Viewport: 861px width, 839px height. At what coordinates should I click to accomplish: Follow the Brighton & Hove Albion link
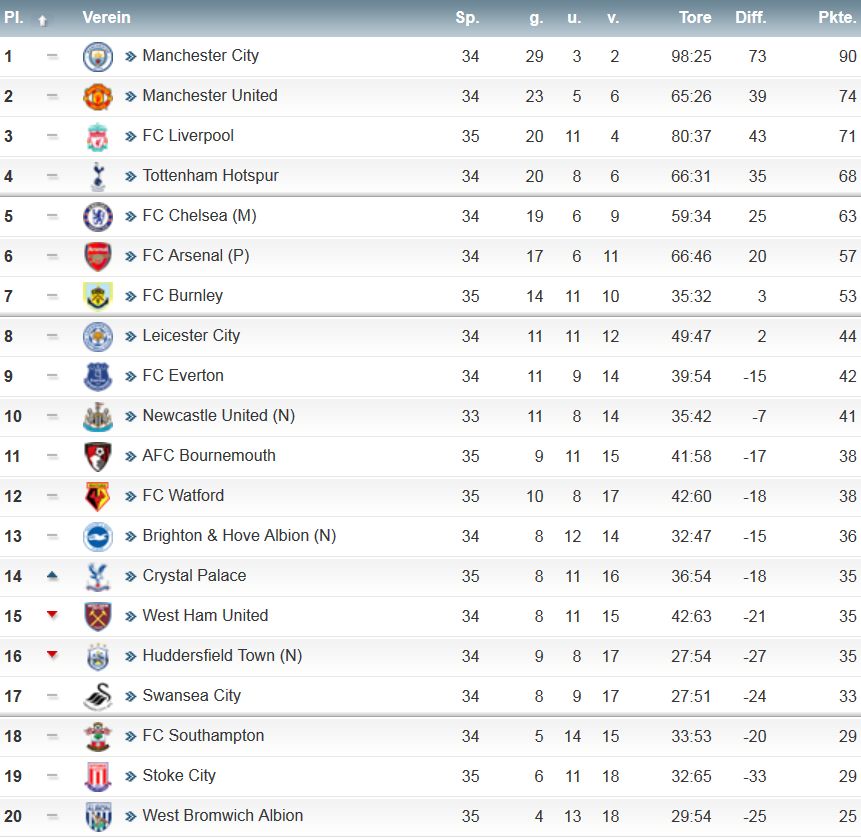pyautogui.click(x=239, y=535)
